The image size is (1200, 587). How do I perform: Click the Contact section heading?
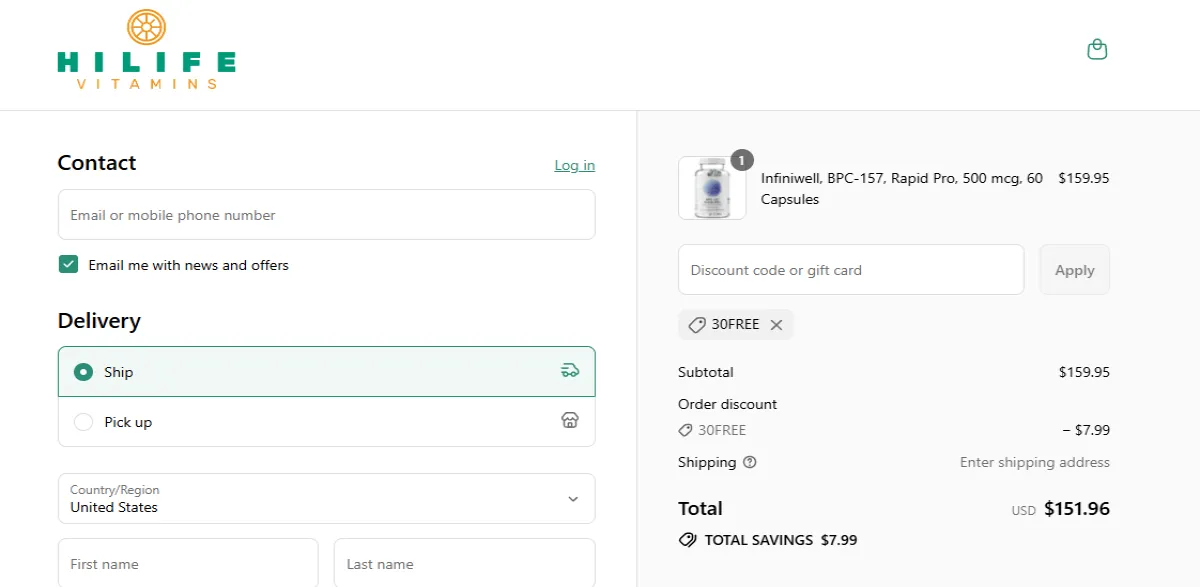[96, 162]
